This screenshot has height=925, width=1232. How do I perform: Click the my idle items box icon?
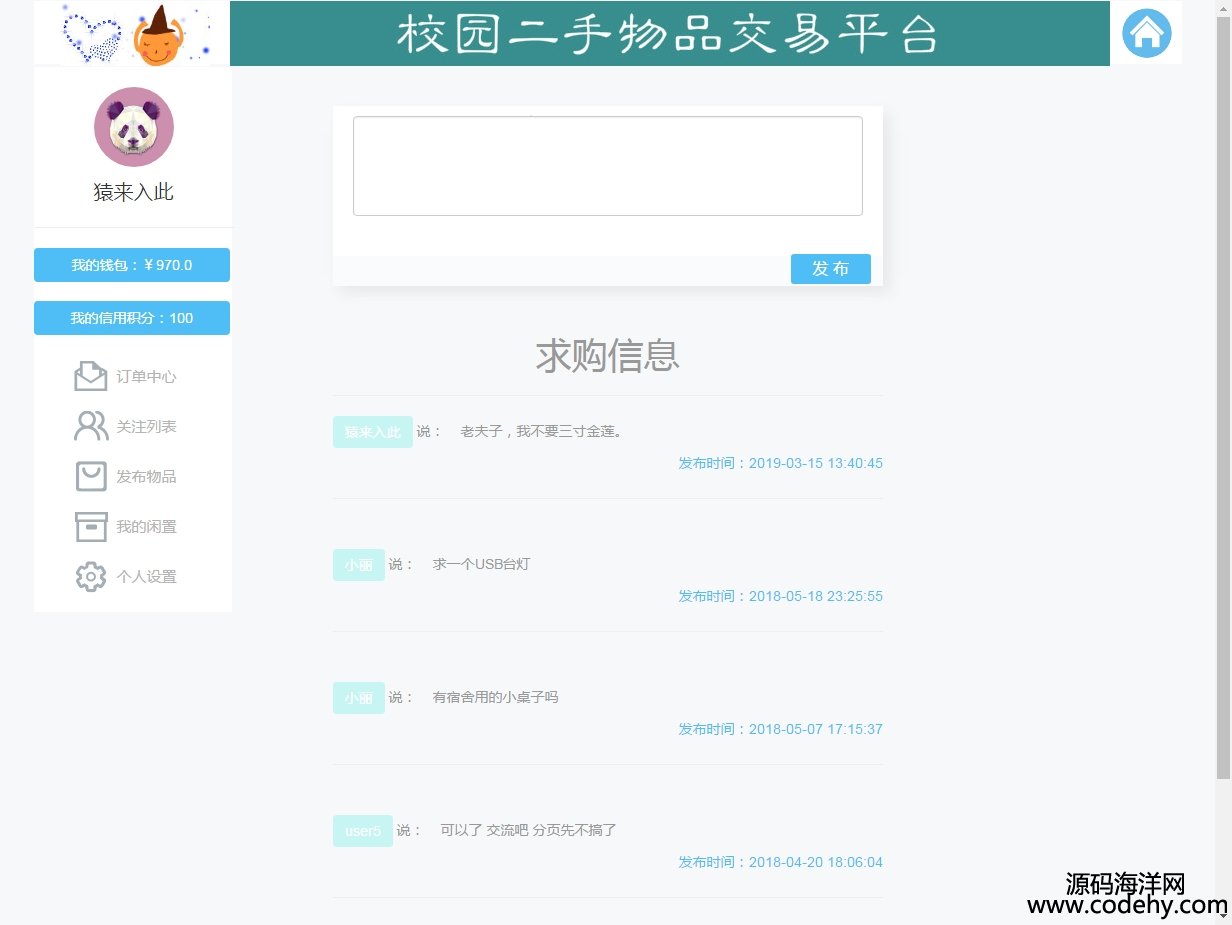(91, 526)
